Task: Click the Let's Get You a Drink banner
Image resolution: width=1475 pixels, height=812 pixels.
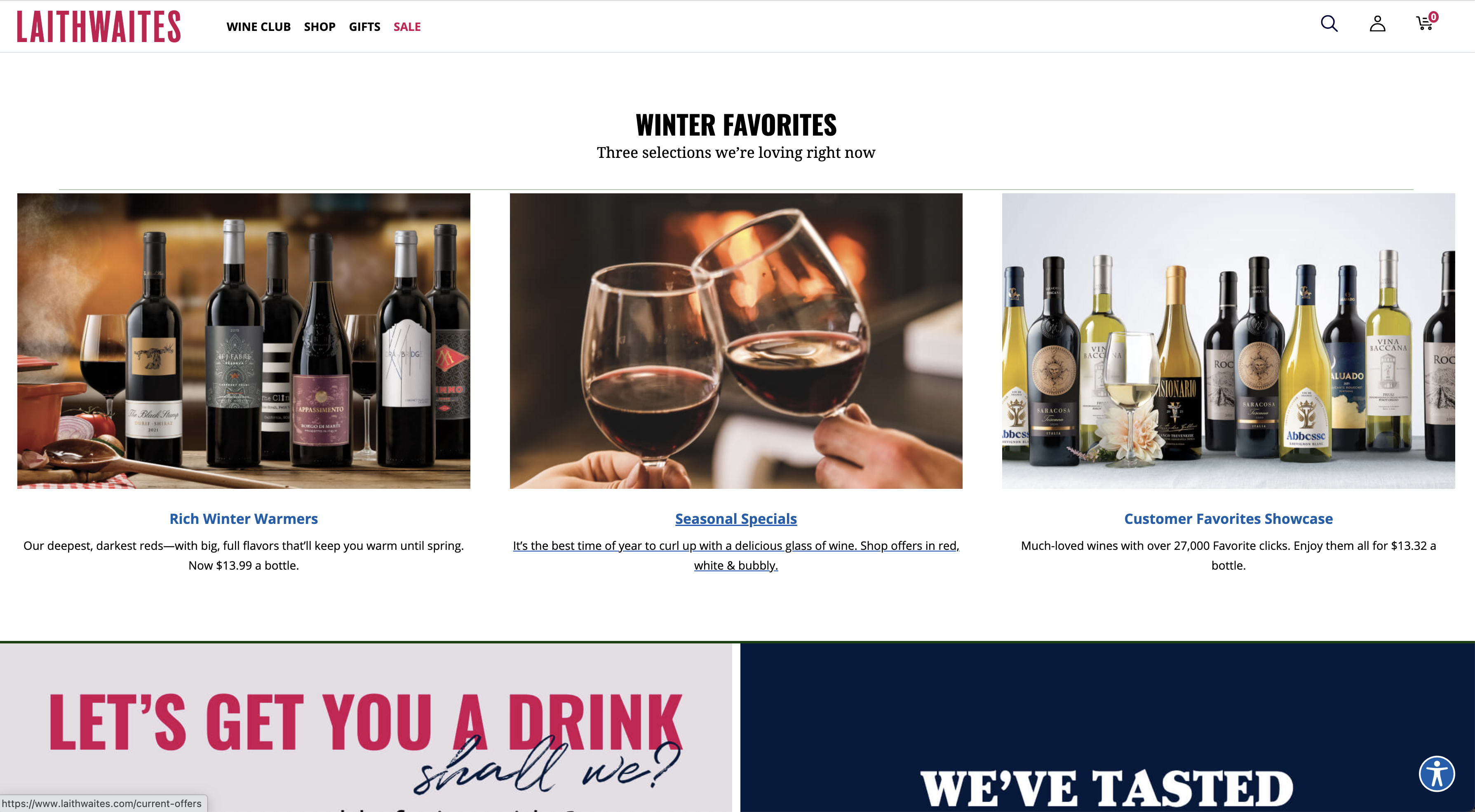Action: click(366, 727)
